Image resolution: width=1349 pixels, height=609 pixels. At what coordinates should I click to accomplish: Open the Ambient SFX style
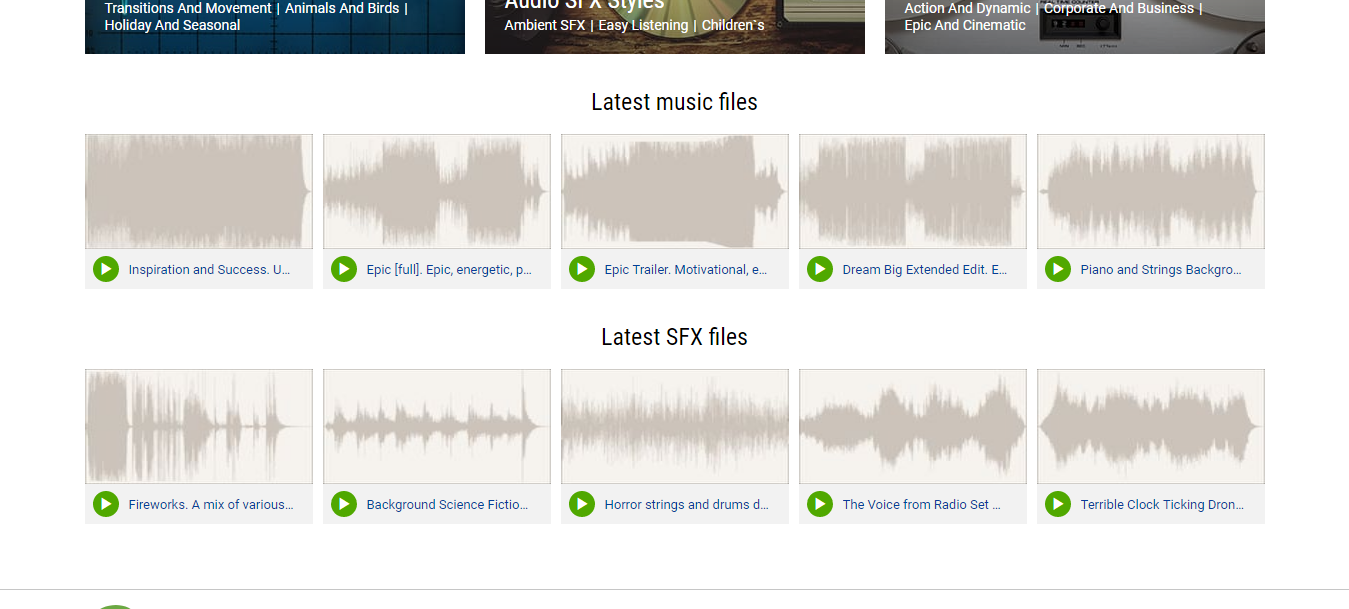(x=545, y=25)
